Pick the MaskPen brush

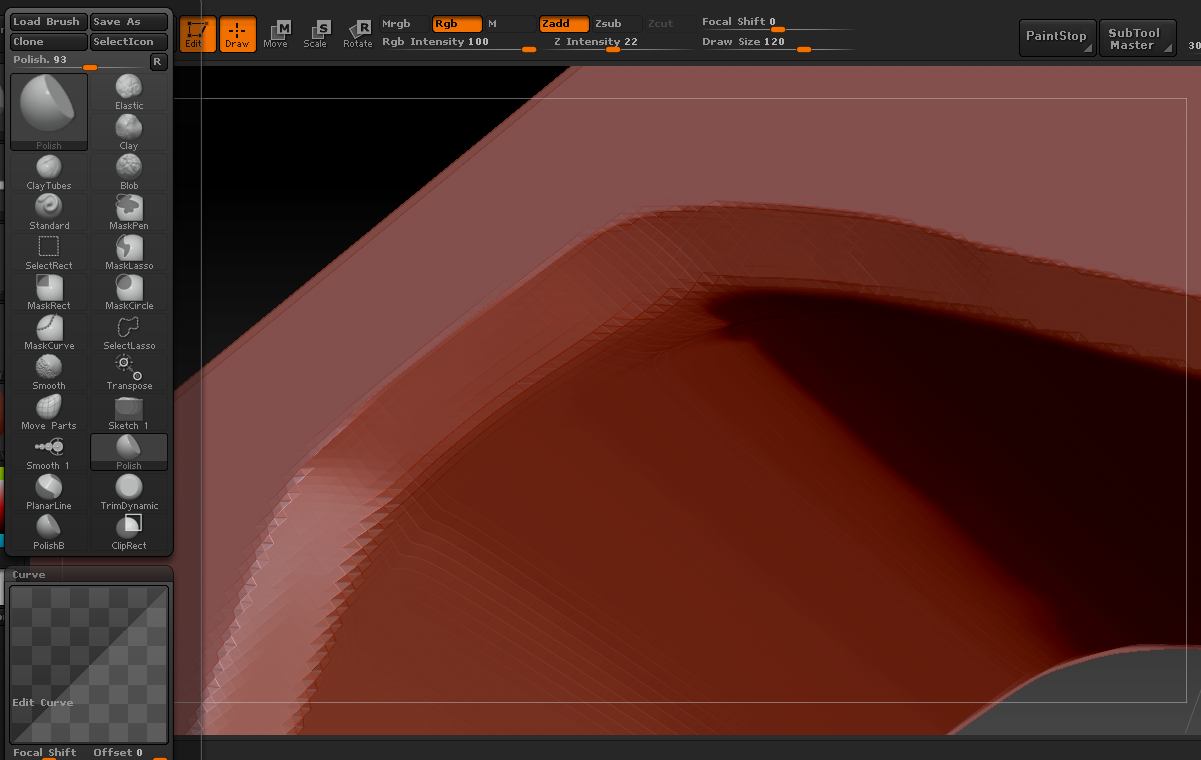click(x=129, y=212)
